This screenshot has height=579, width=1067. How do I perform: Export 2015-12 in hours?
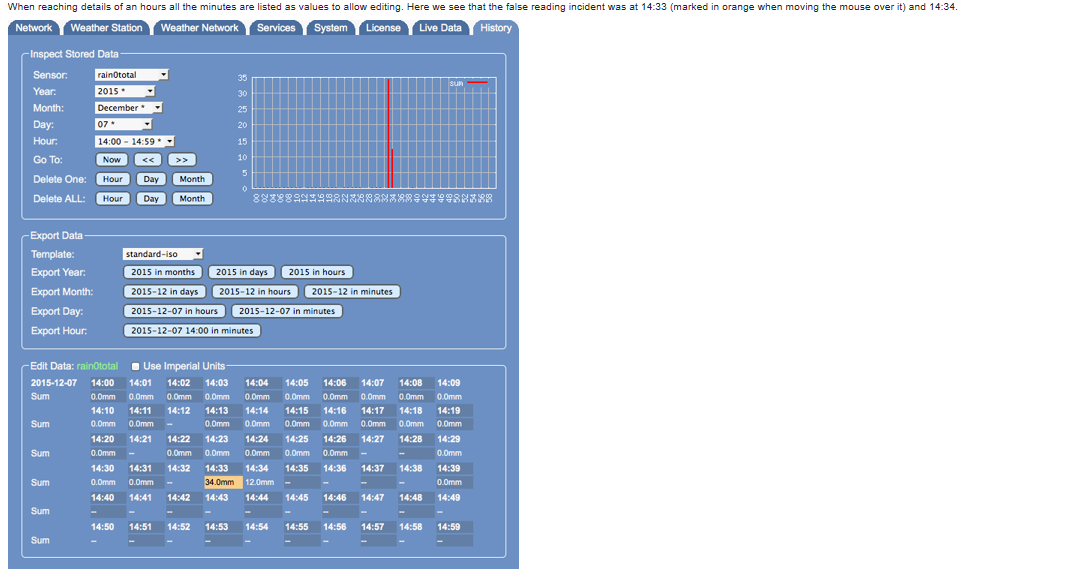(255, 291)
